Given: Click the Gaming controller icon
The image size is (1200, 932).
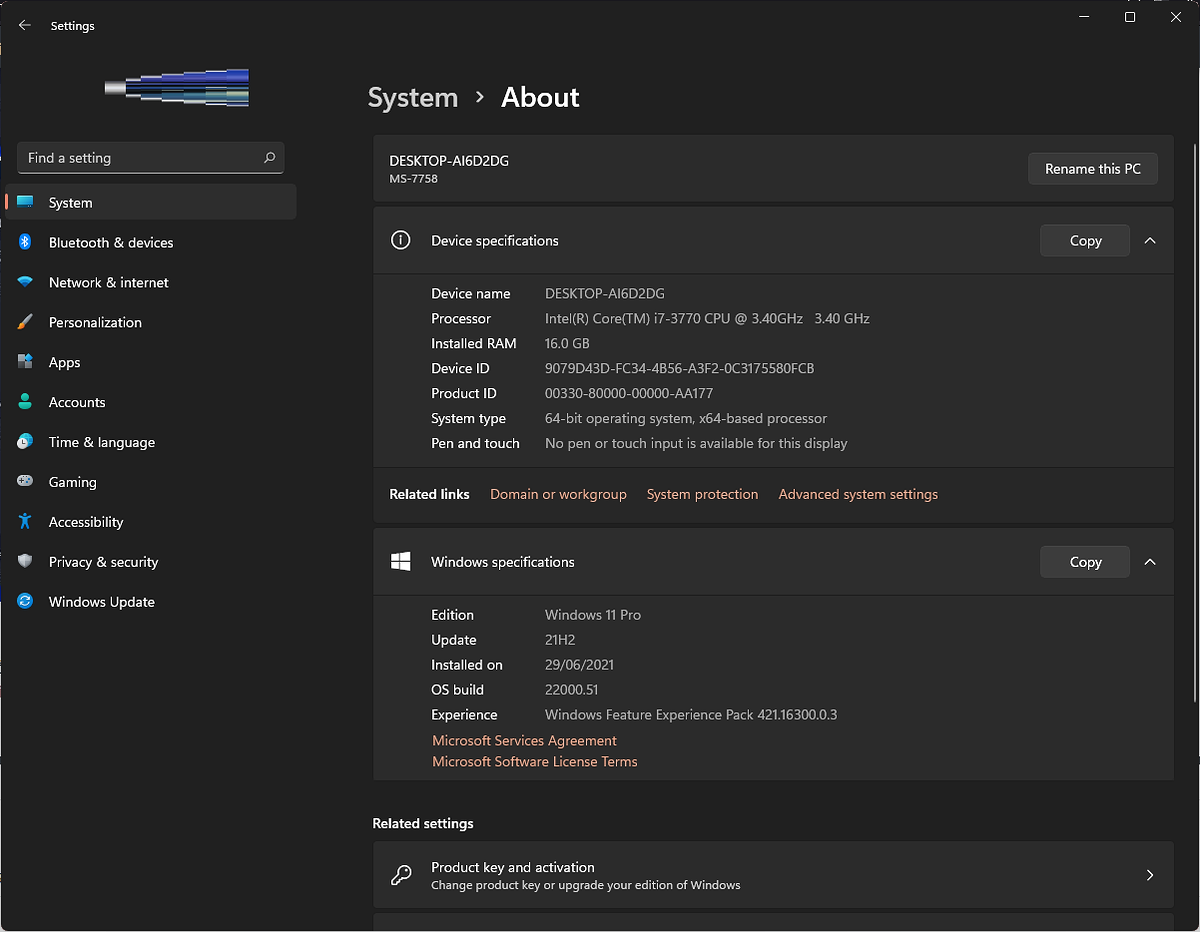Looking at the screenshot, I should pos(25,482).
